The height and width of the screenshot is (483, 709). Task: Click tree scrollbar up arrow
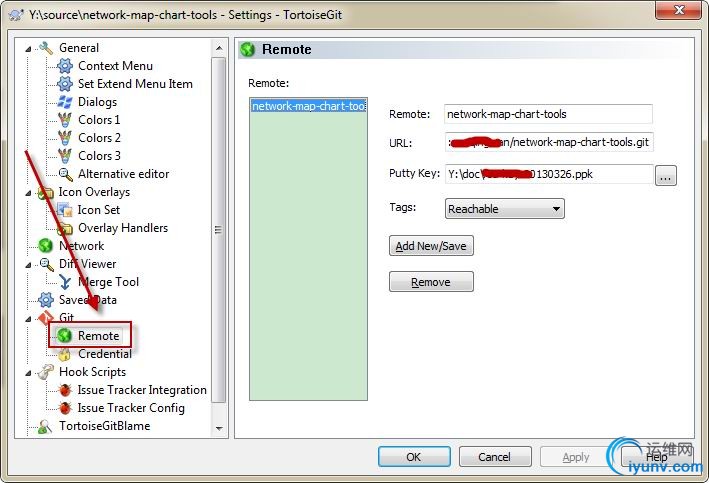point(219,47)
